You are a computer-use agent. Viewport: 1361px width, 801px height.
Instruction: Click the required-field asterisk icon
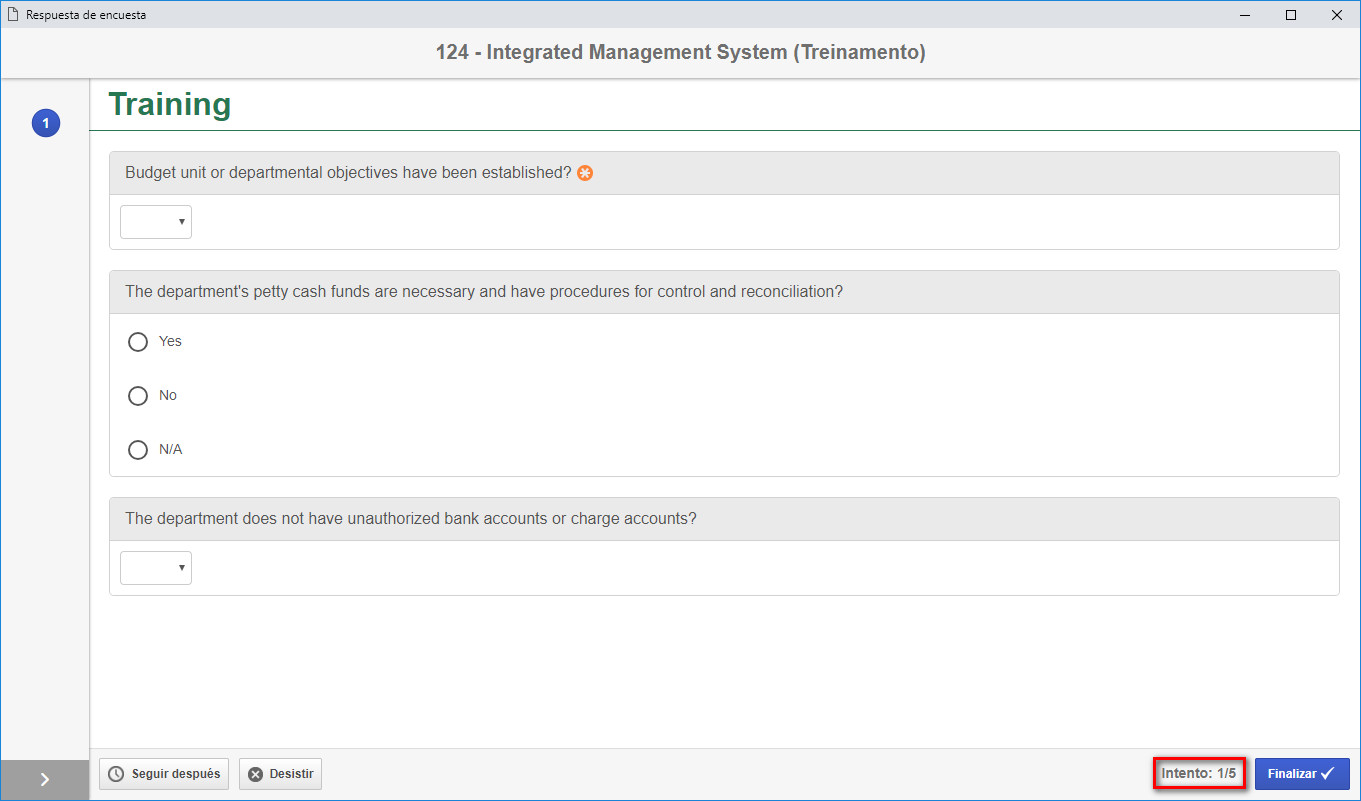point(585,173)
